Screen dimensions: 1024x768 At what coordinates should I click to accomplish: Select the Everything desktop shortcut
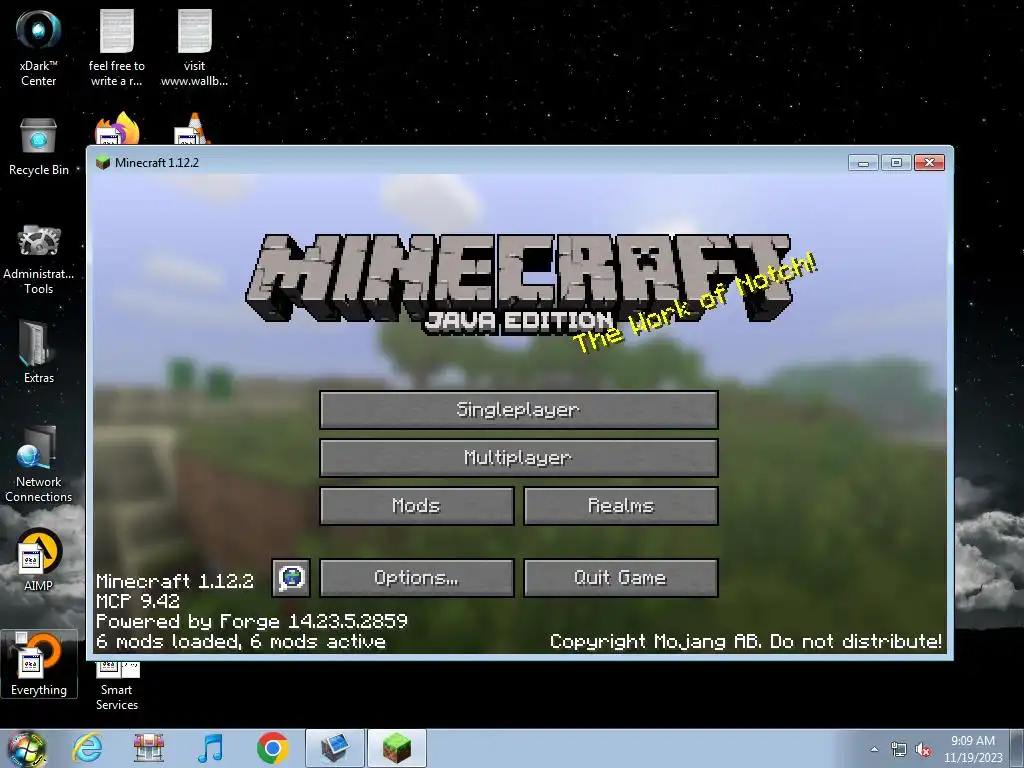click(39, 664)
